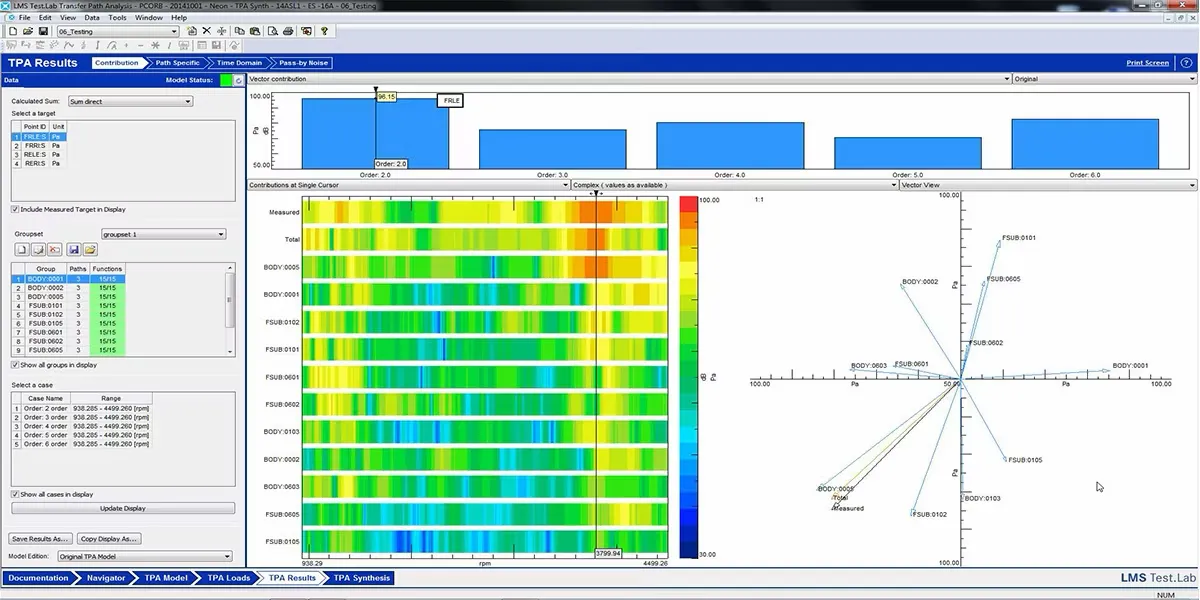
Task: Switch to the Path Specific tab
Action: [x=177, y=63]
